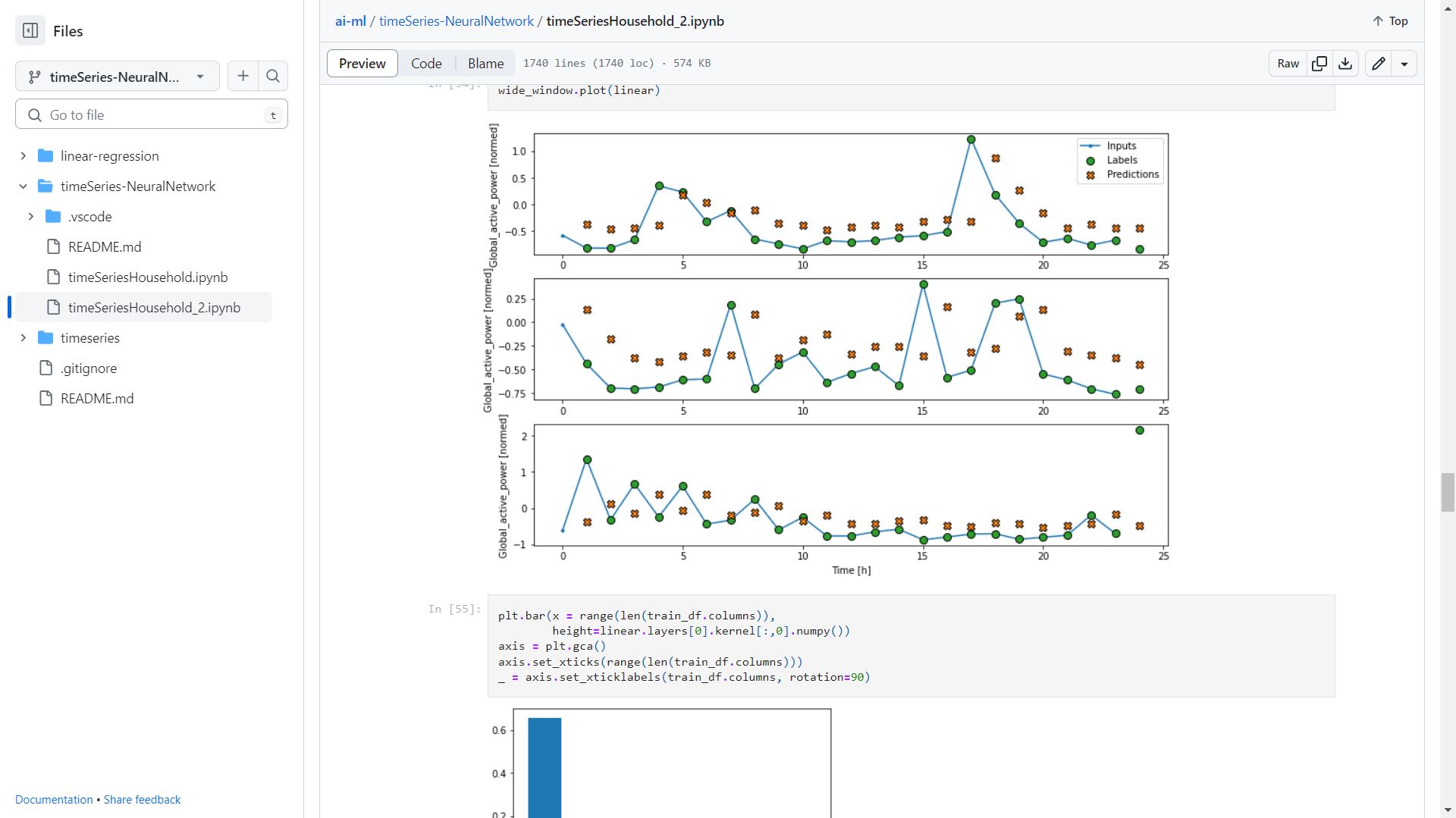Expand the .vscode folder

[x=31, y=217]
